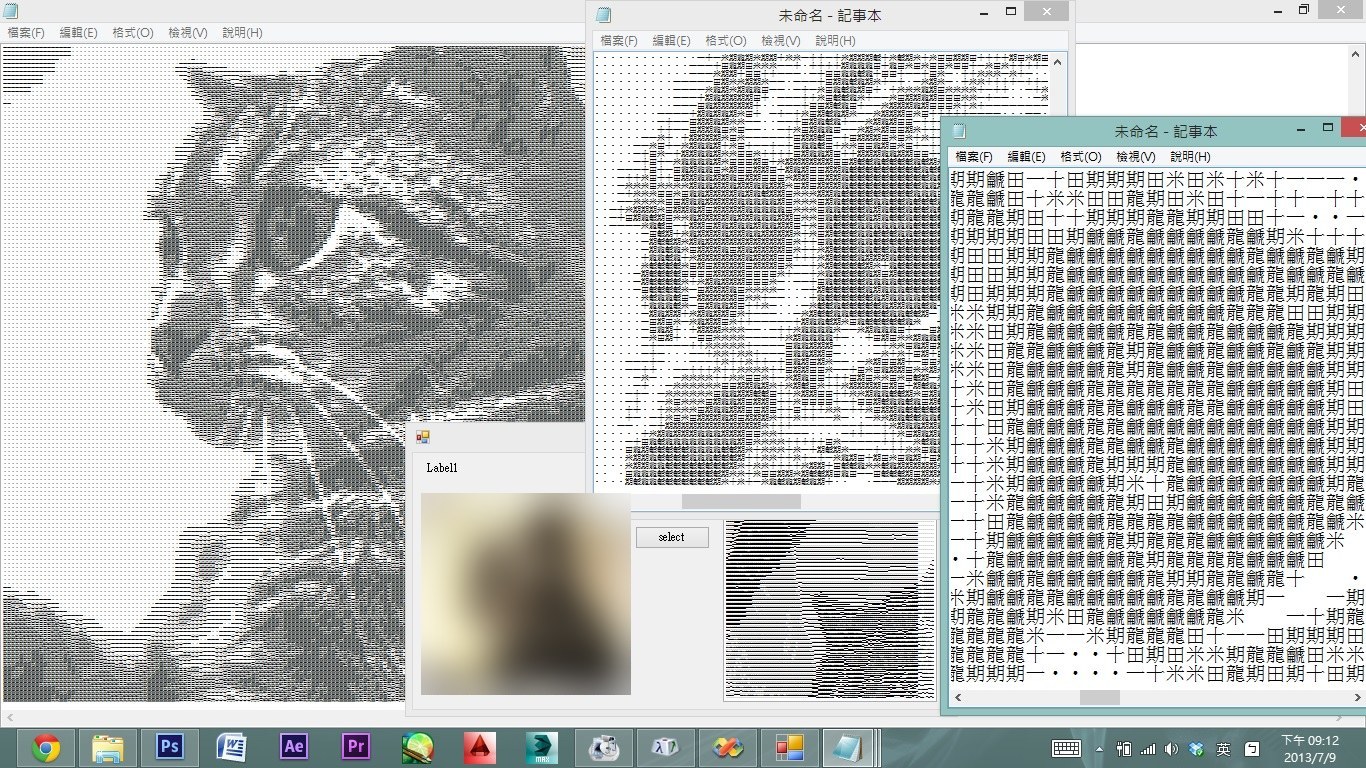Close the middle Notepad window

[x=1046, y=12]
